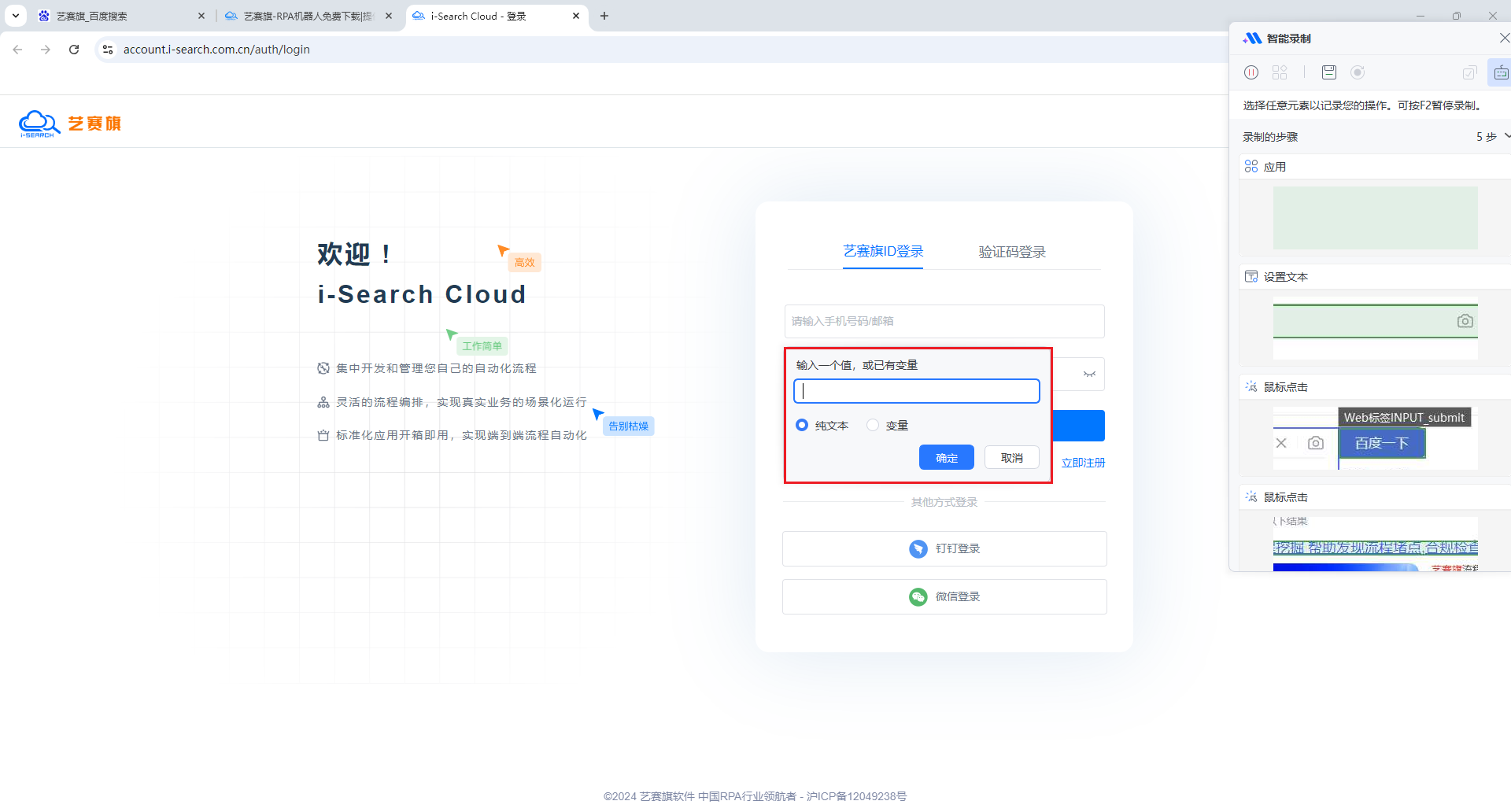Click the 百度一下 step screenshot thumbnail
This screenshot has width=1511, height=812.
click(1381, 443)
